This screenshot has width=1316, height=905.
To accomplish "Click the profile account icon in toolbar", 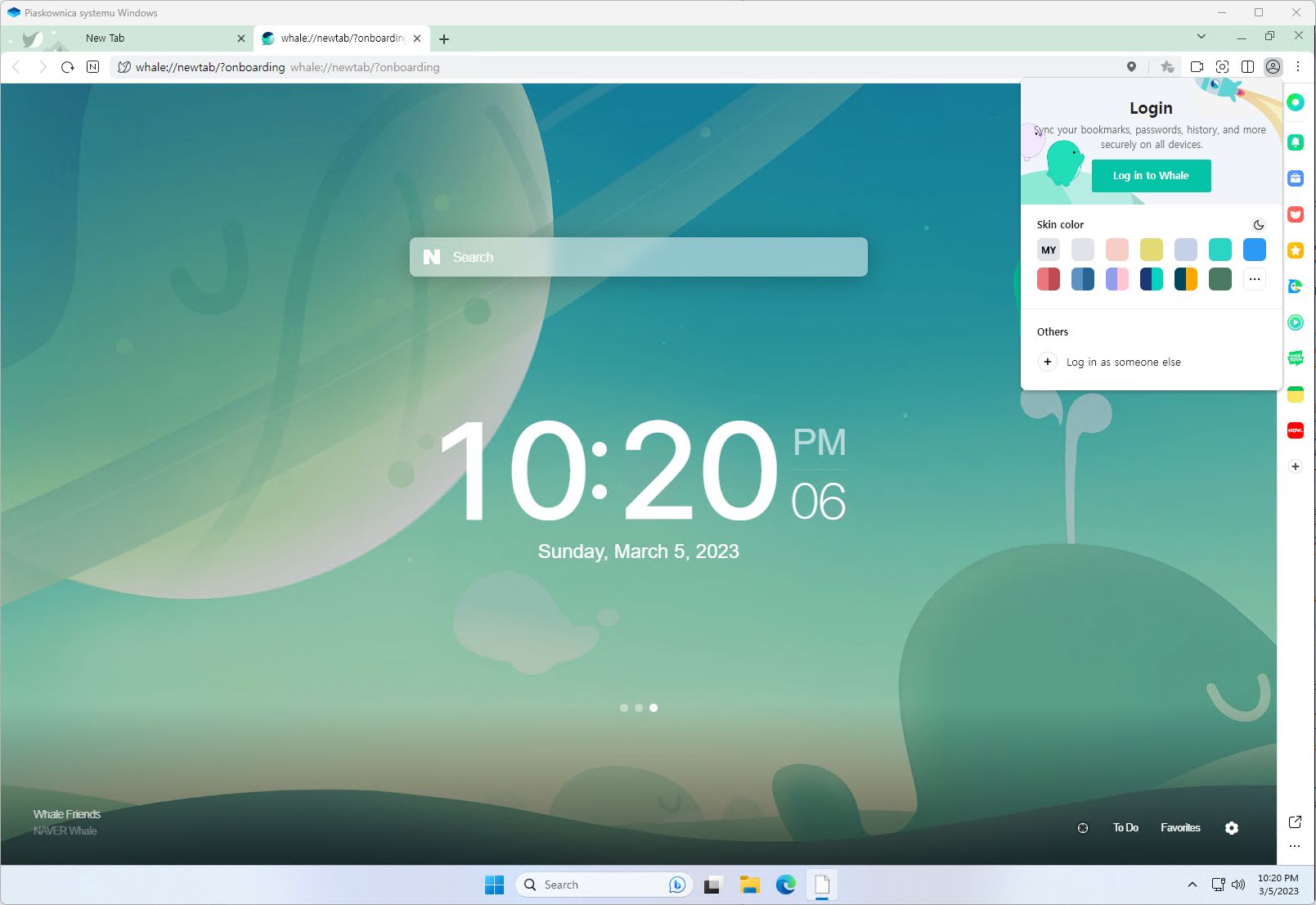I will pyautogui.click(x=1273, y=67).
